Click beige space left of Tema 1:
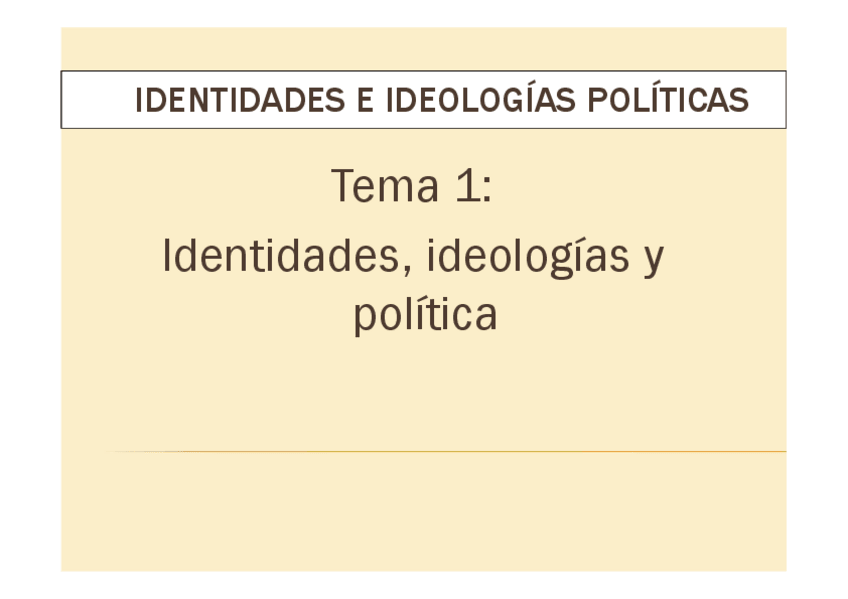This screenshot has height=599, width=848. click(200, 187)
